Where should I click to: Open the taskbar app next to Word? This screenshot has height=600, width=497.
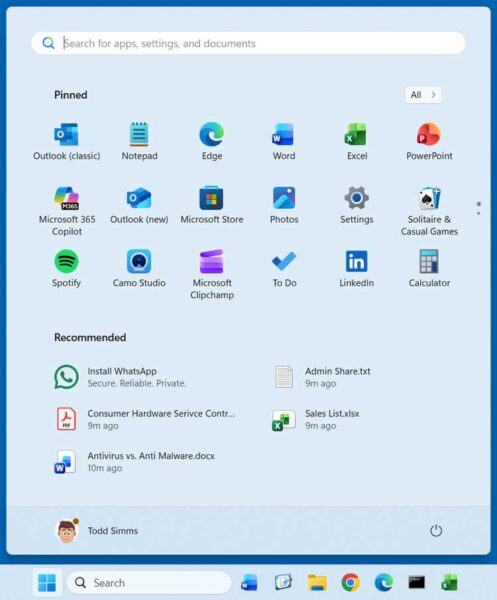283,583
